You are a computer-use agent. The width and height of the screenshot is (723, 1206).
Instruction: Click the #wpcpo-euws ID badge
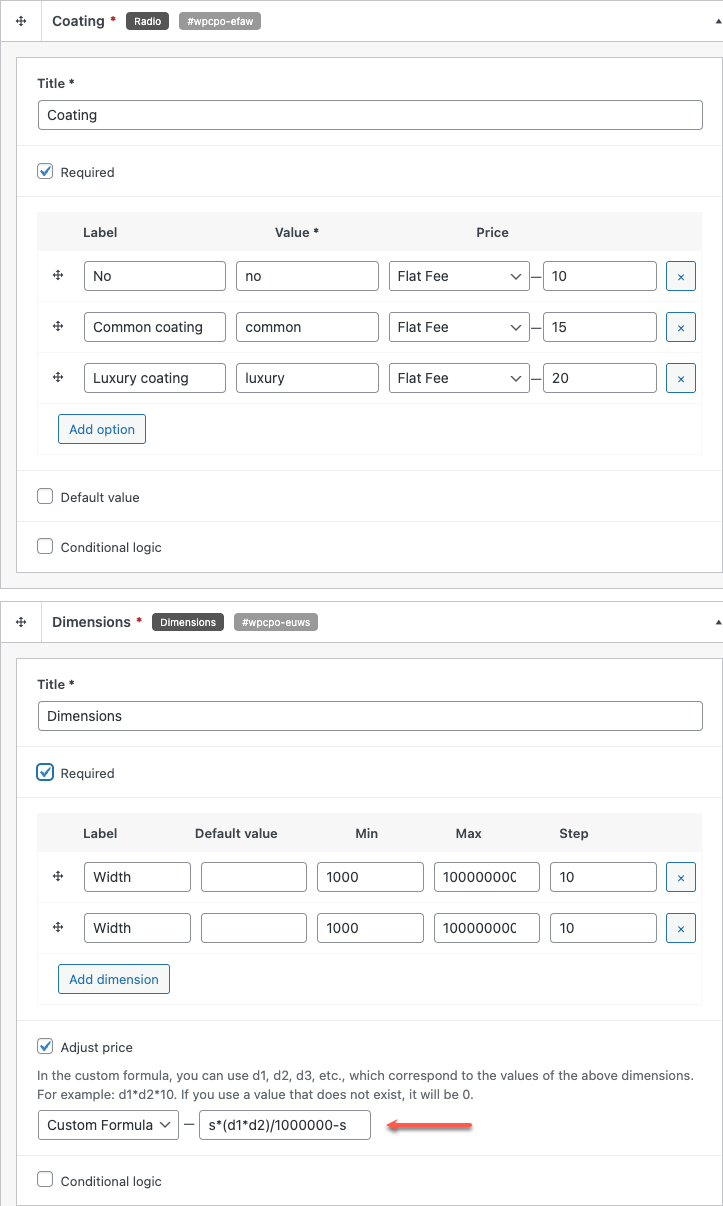click(x=275, y=622)
